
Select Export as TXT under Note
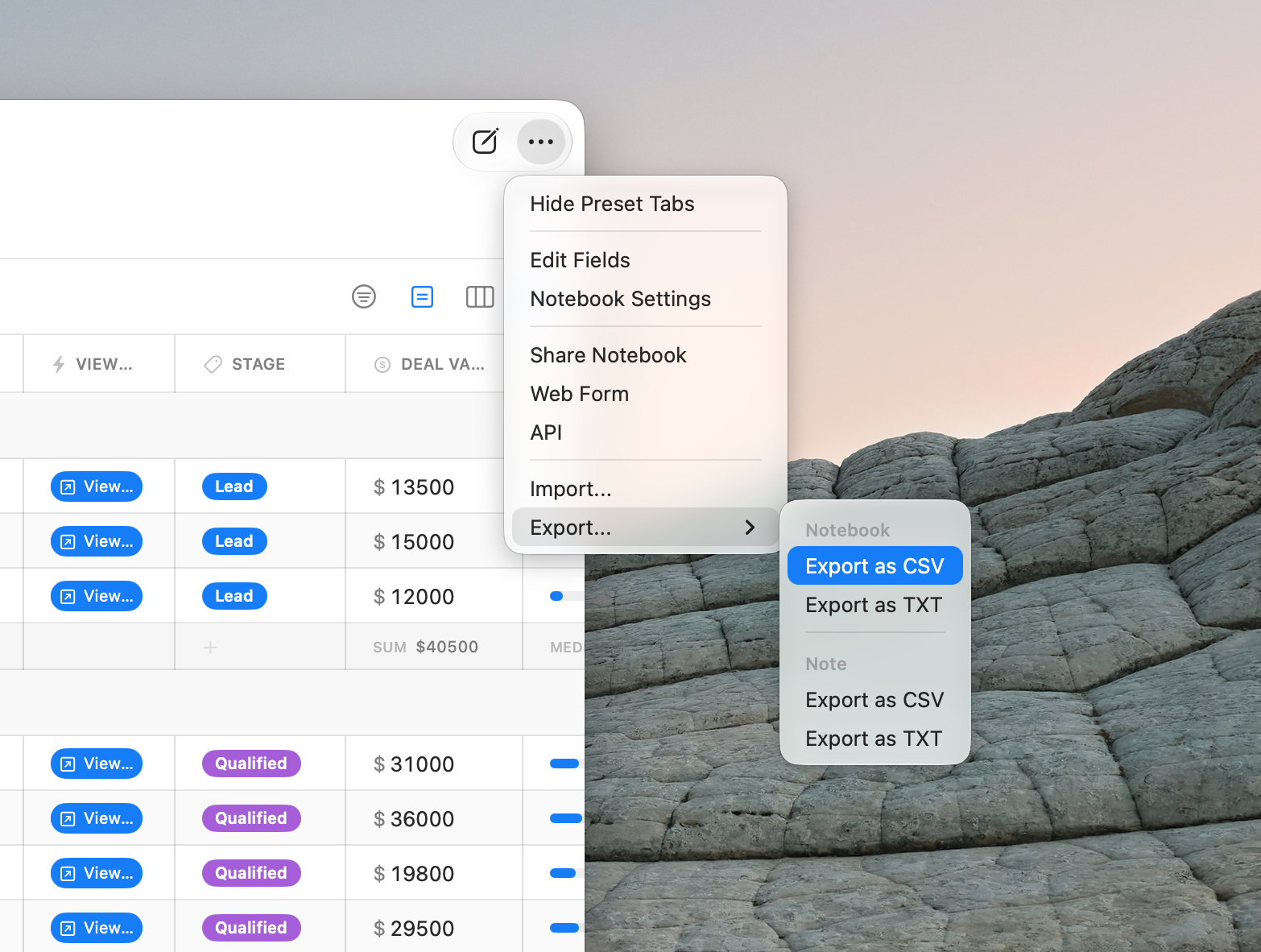click(x=874, y=739)
